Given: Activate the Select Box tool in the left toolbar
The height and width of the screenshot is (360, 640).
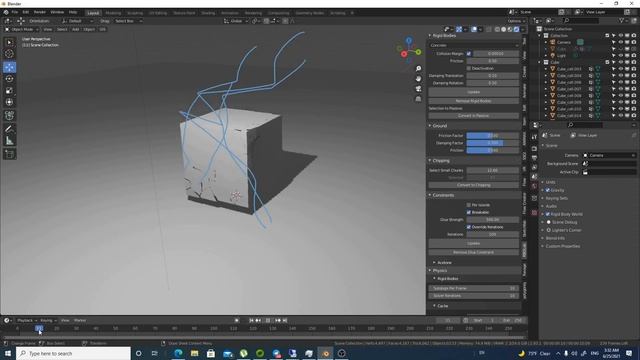Looking at the screenshot, I should pos(9,42).
